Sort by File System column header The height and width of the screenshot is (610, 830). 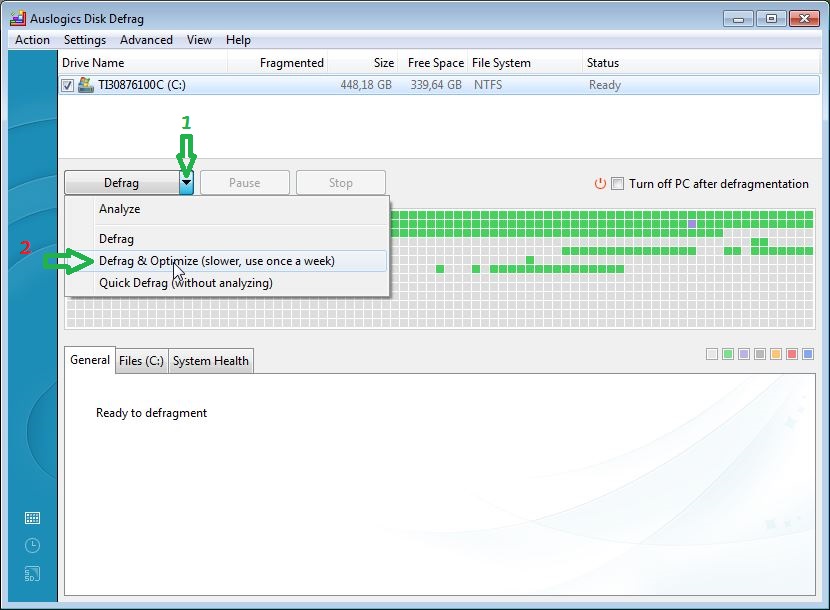coord(525,63)
